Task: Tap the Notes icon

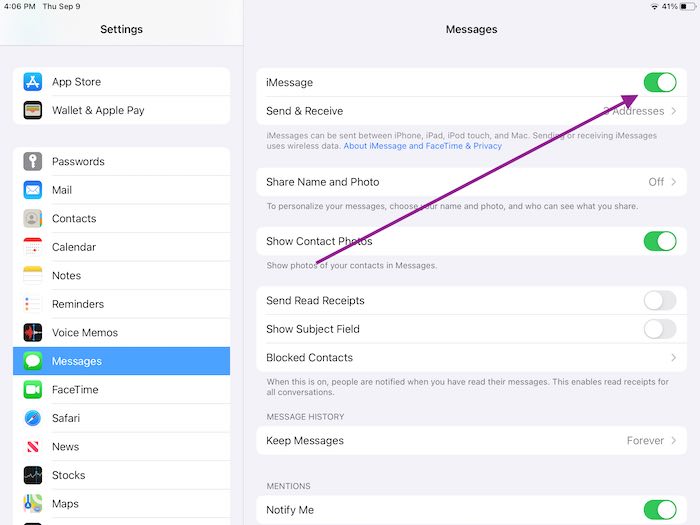Action: tap(33, 275)
